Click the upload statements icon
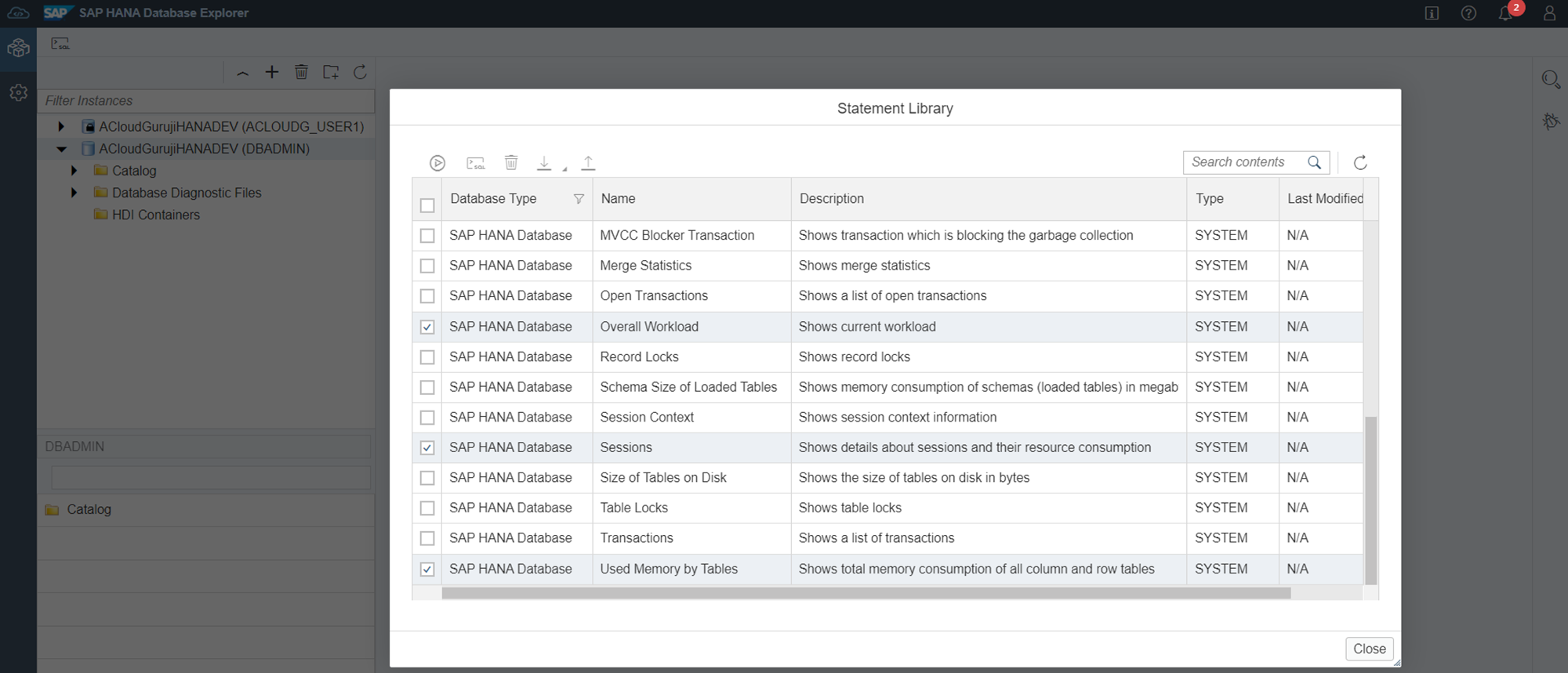The image size is (1568, 673). pos(588,163)
